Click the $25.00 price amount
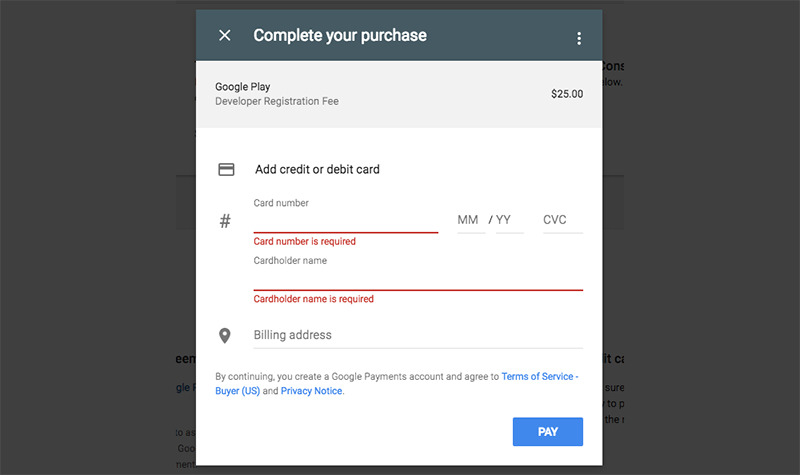Screen dimensions: 800x475 (567, 94)
